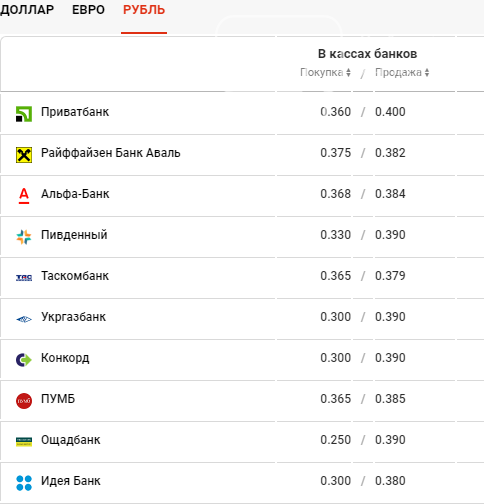Click the Укргазбанк blue logo icon
Screen dimensions: 484x504
24,319
